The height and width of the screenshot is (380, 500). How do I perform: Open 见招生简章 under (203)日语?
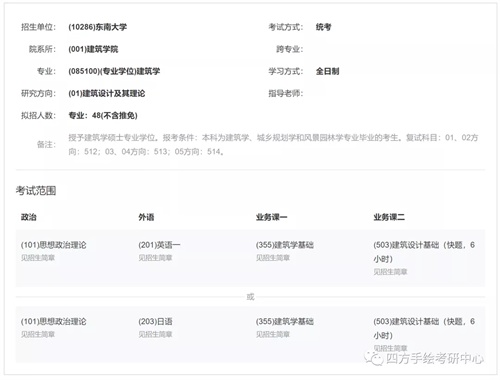(x=155, y=334)
